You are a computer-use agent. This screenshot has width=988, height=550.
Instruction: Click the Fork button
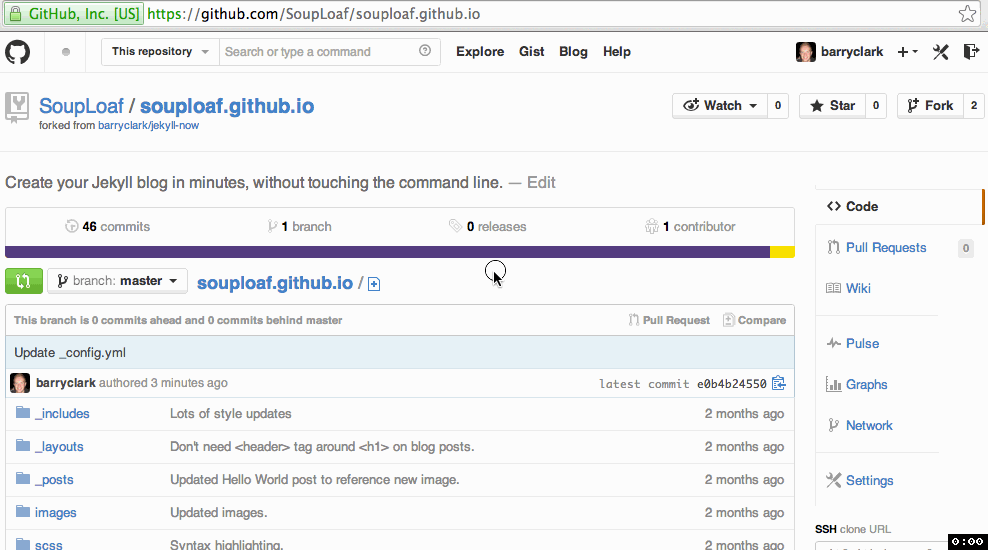[x=929, y=105]
